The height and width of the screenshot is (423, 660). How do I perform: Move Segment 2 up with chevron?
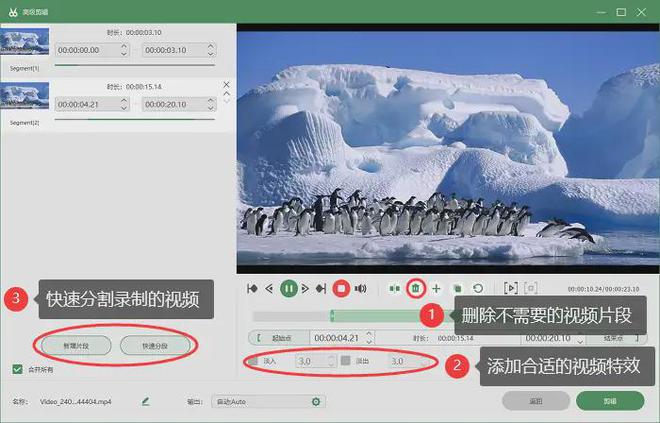coord(226,93)
